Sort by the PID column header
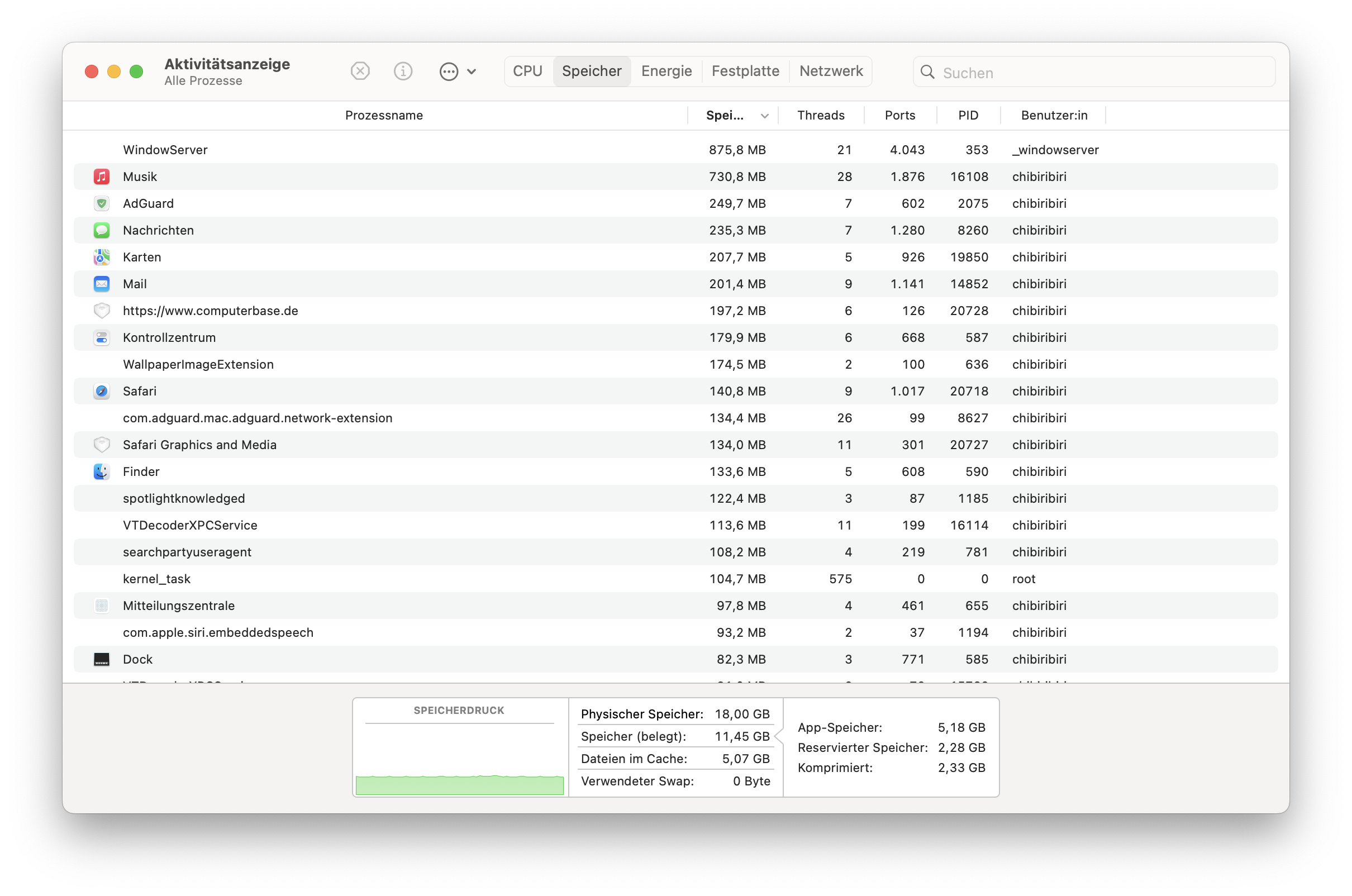Screen dimensions: 1352x896 (968, 116)
